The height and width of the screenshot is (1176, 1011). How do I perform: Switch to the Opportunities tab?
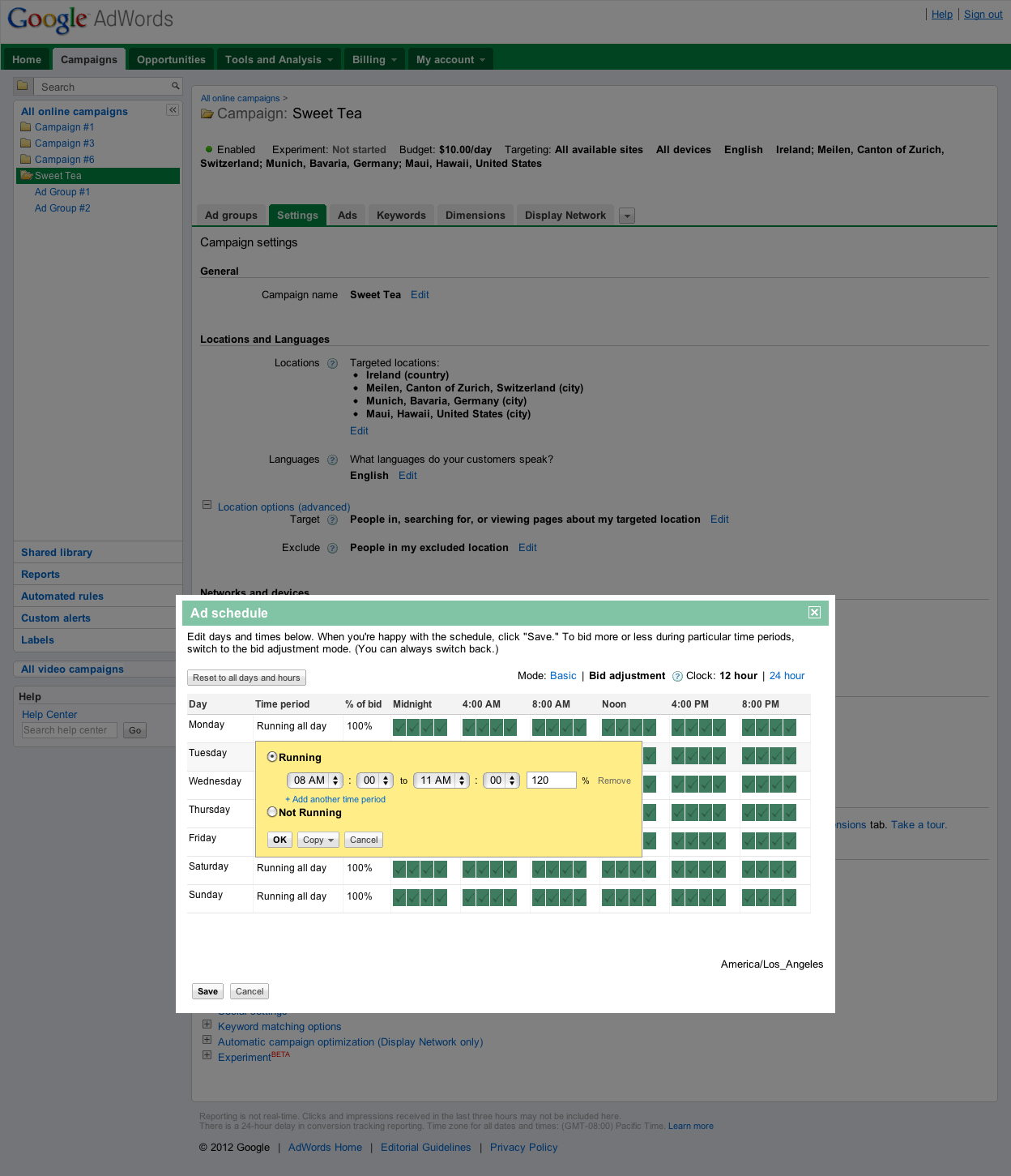point(171,59)
